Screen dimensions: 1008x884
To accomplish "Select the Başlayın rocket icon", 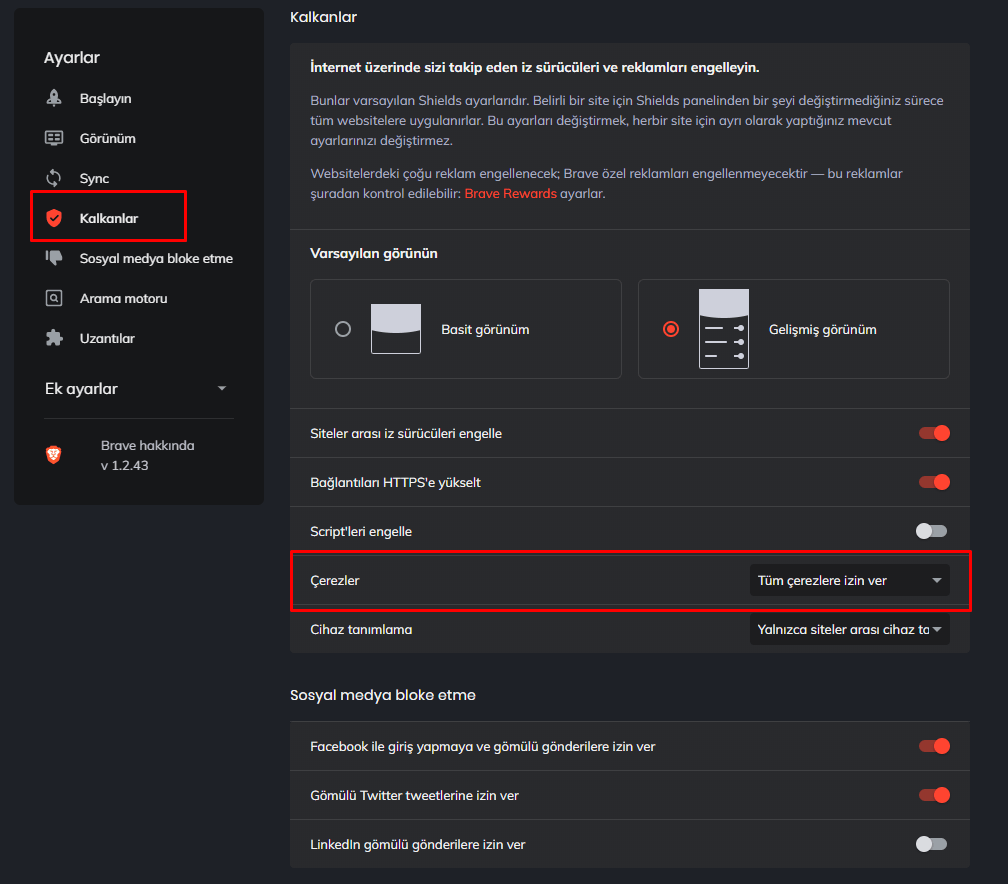I will point(53,98).
